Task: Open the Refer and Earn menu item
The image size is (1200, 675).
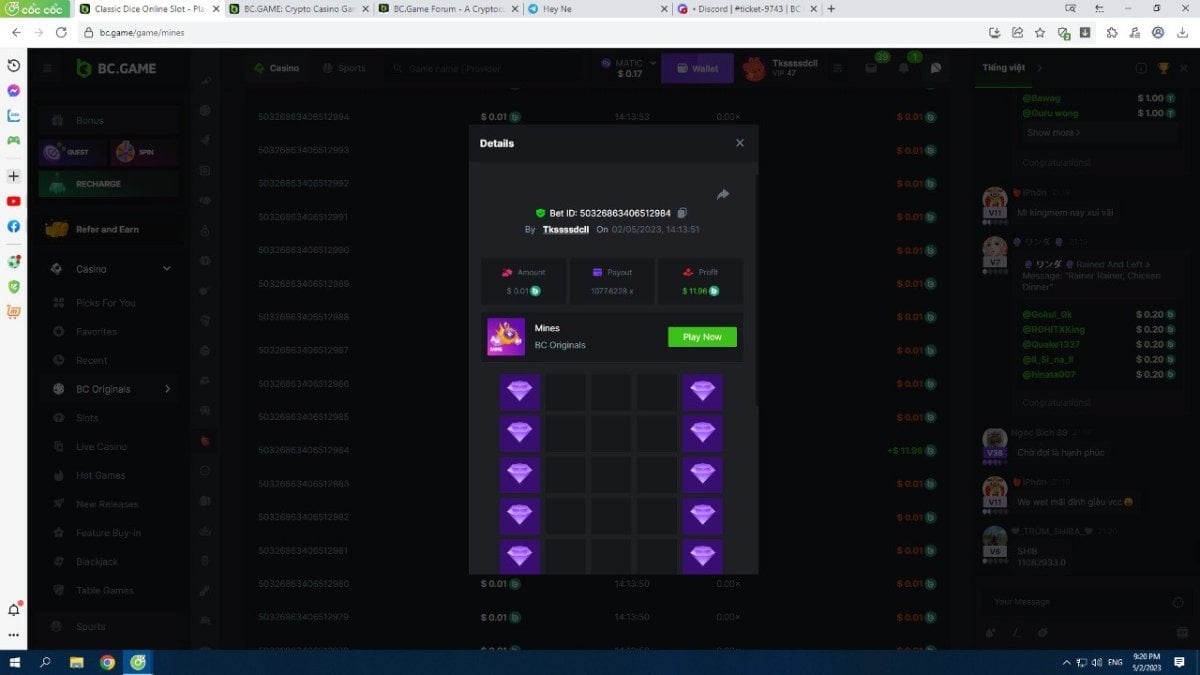Action: [107, 229]
